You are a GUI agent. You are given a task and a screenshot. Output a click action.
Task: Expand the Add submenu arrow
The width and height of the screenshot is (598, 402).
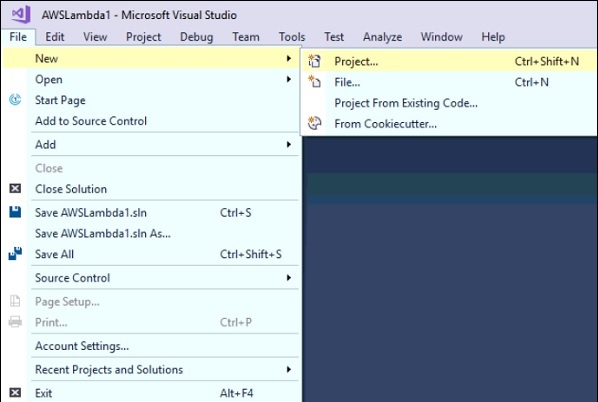tap(289, 145)
